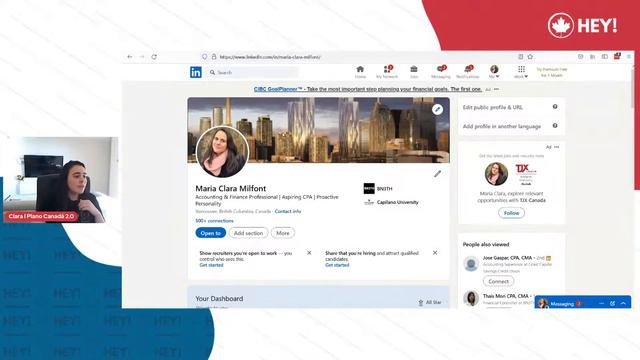Open the Home tab in LinkedIn nav
This screenshot has width=640, height=360.
[360, 72]
